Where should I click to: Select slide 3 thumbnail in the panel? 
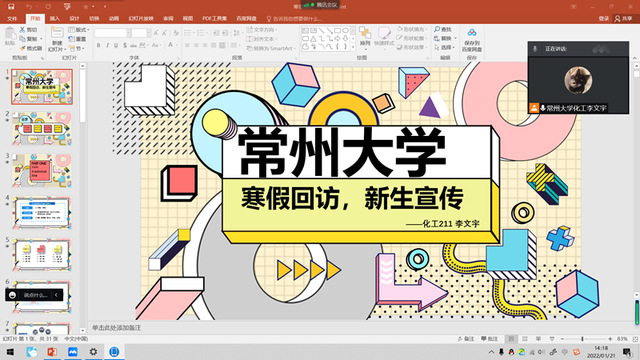coord(42,170)
